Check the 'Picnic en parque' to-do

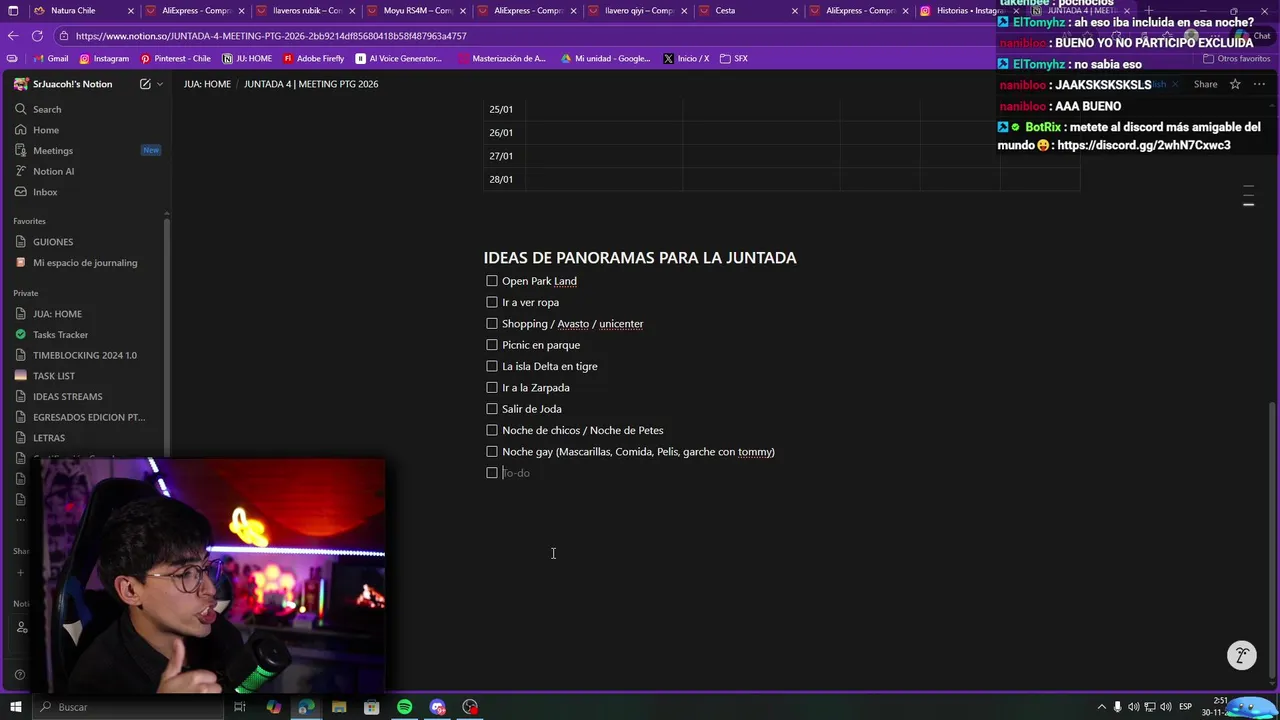click(492, 345)
